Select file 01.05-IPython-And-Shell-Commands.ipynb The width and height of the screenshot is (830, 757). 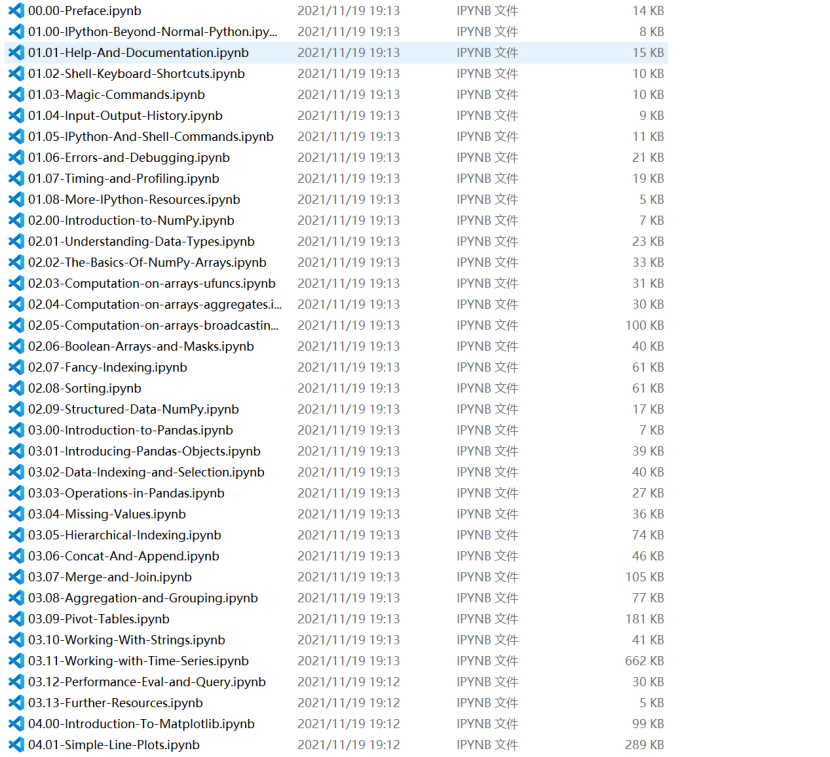[151, 137]
